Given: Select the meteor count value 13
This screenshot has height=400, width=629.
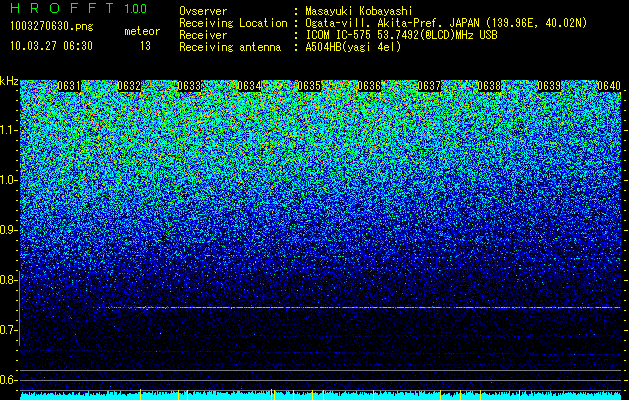Looking at the screenshot, I should click(145, 46).
